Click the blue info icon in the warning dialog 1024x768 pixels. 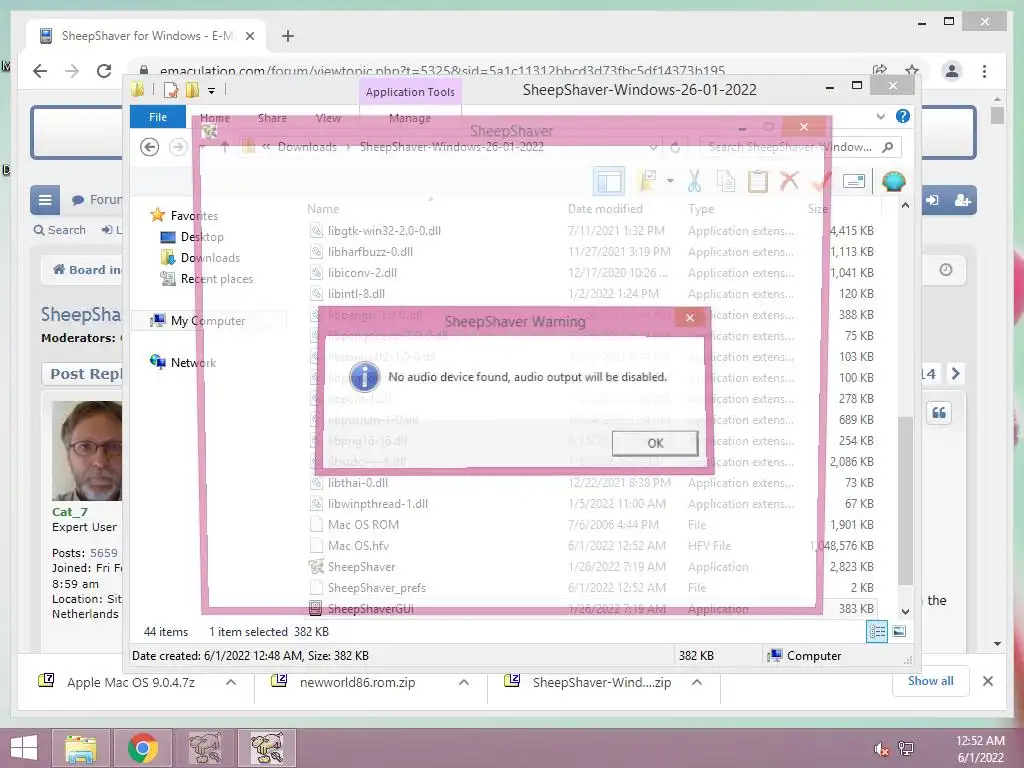(364, 377)
